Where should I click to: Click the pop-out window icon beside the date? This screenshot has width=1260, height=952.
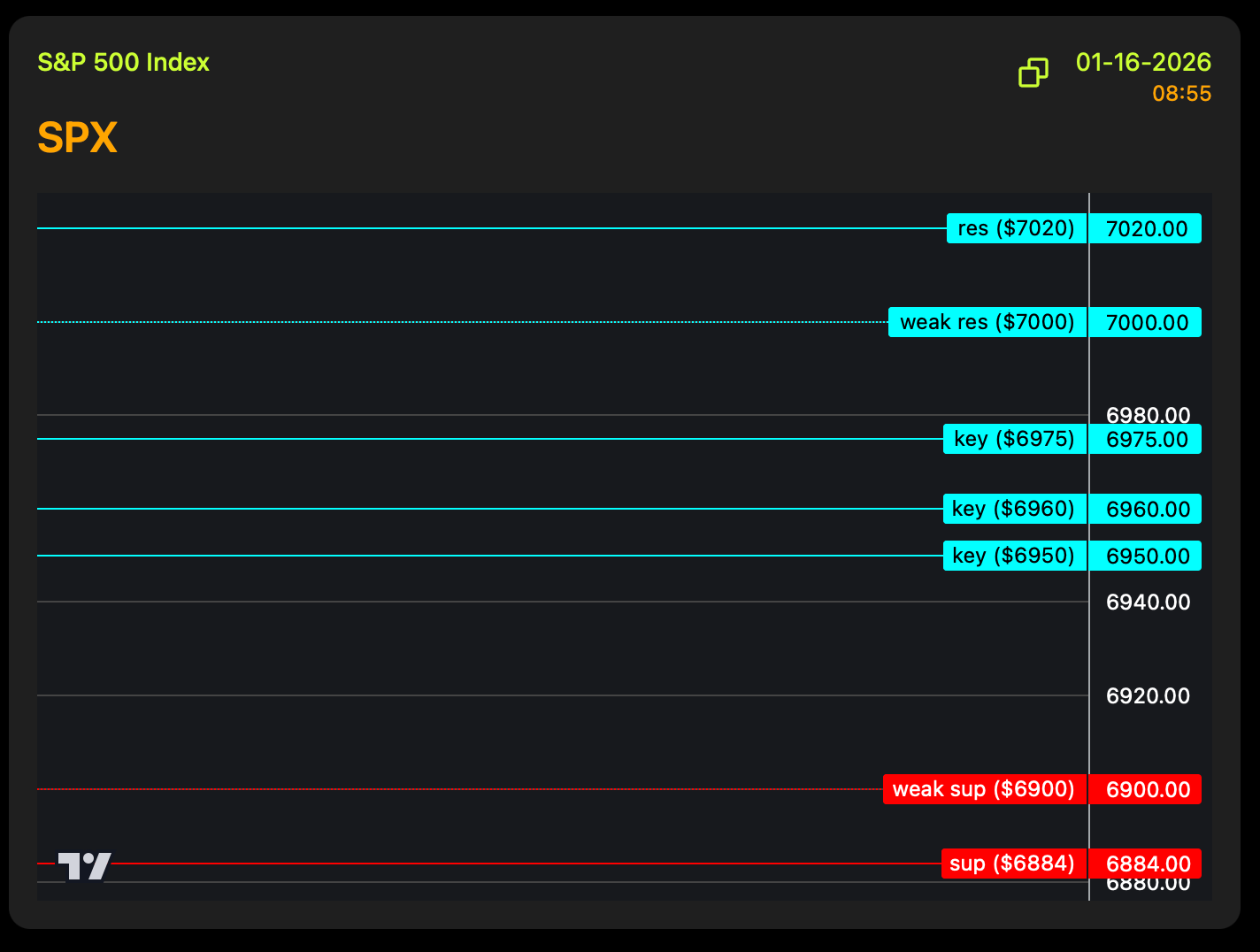click(x=1033, y=73)
